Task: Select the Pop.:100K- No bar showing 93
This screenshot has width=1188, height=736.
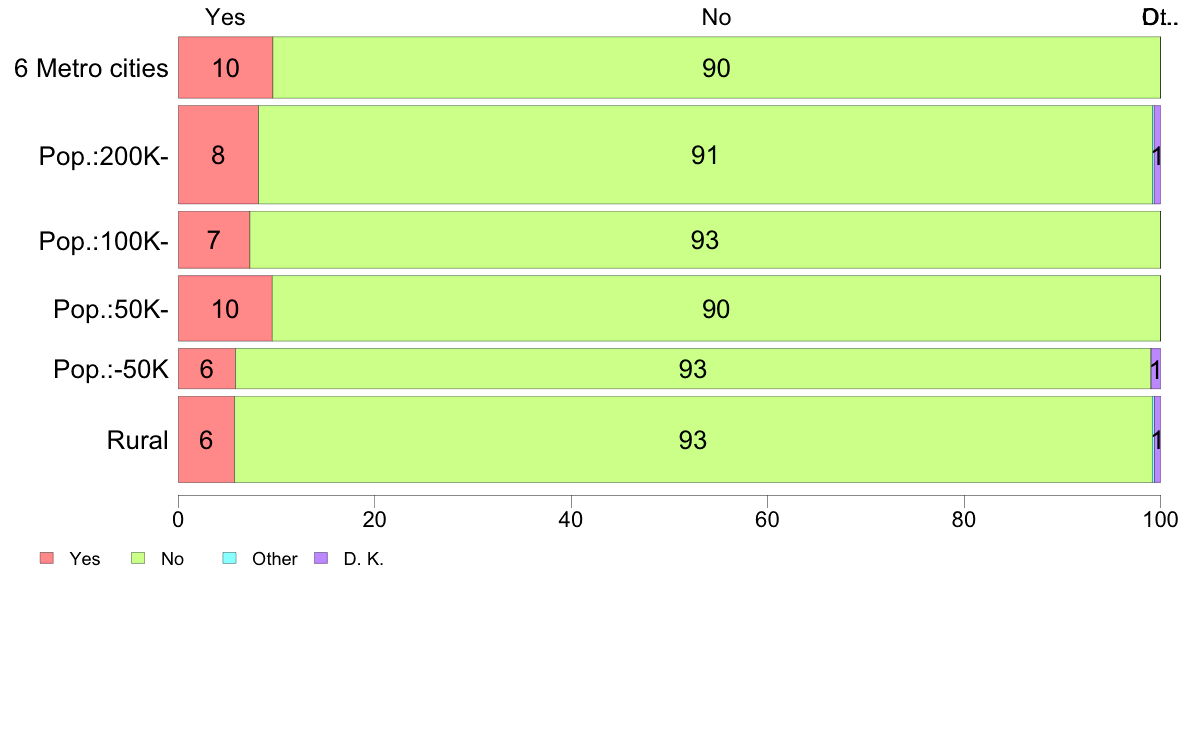Action: point(705,240)
